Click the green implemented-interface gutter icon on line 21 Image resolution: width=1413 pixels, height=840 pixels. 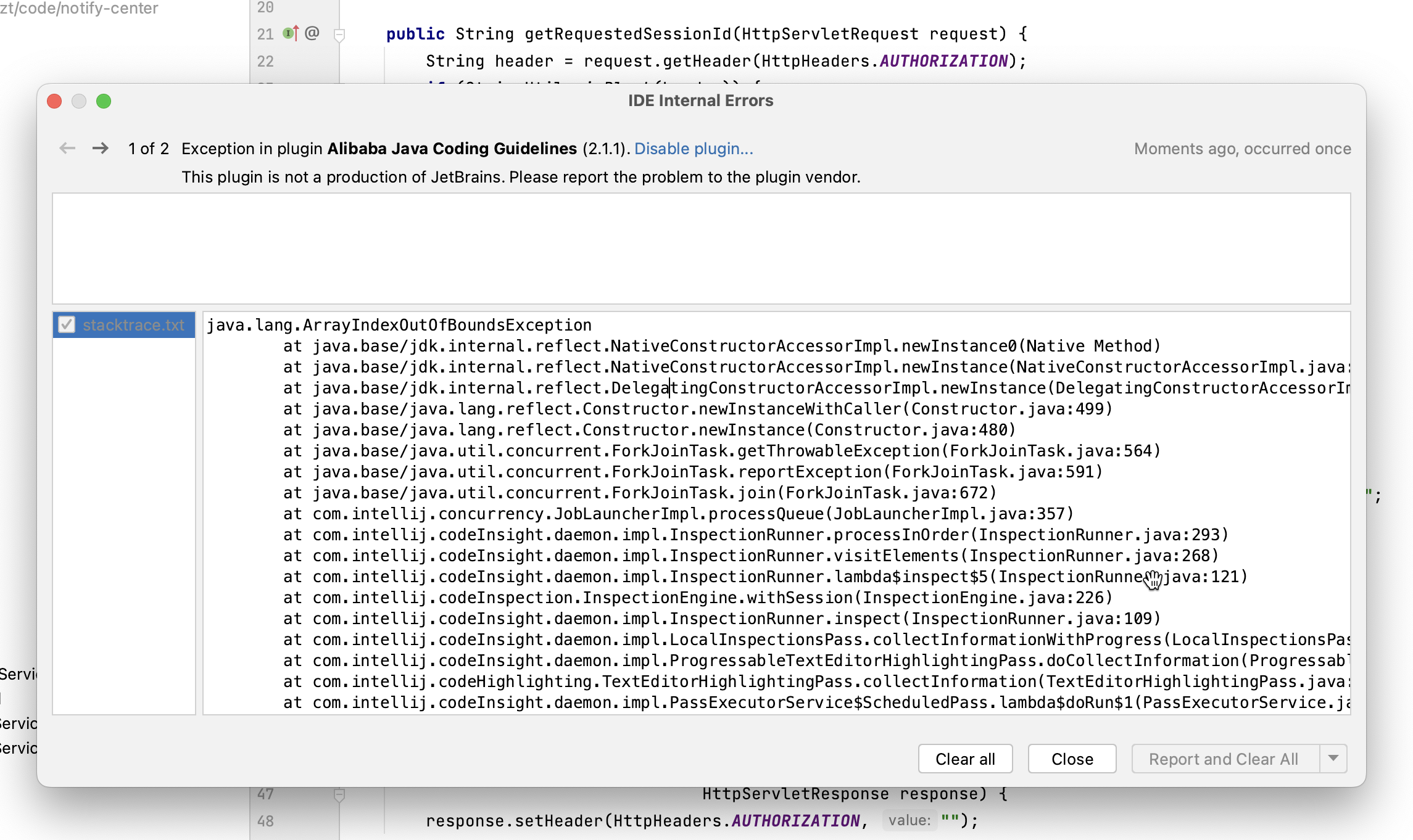coord(287,34)
